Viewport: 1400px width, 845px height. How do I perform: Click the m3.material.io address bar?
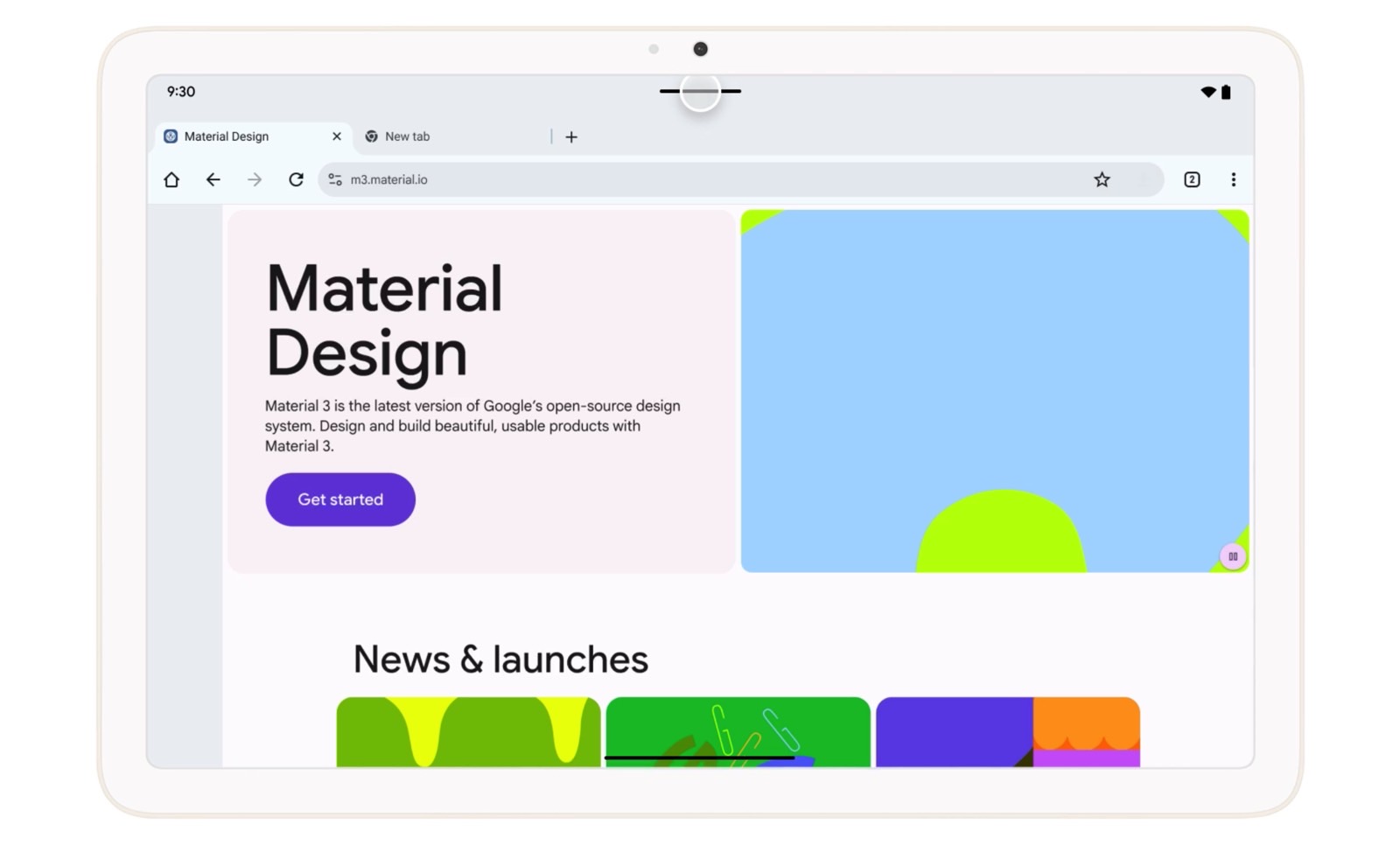click(740, 179)
